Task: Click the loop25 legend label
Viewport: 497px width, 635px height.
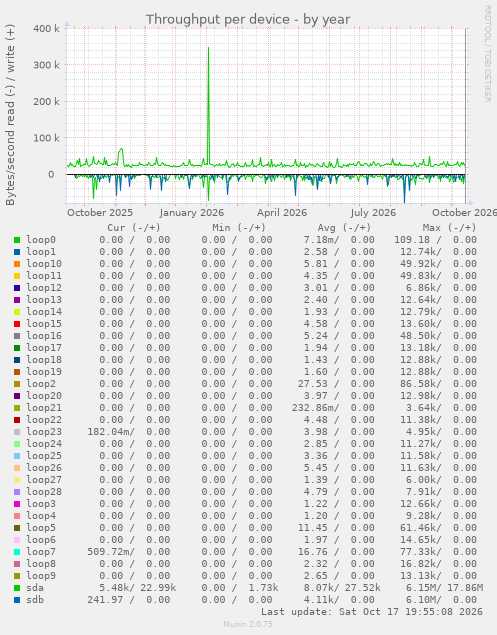Action: 44,456
